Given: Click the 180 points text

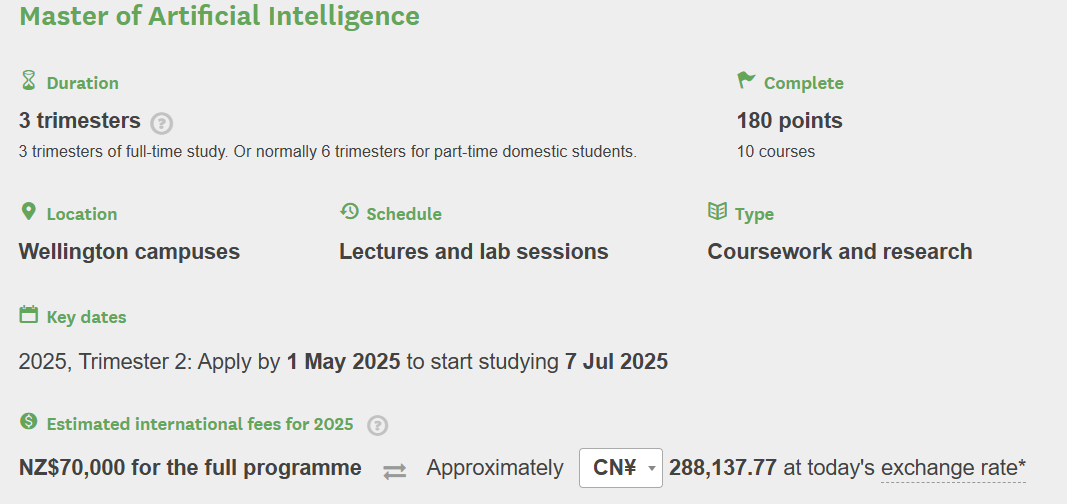Looking at the screenshot, I should tap(790, 121).
